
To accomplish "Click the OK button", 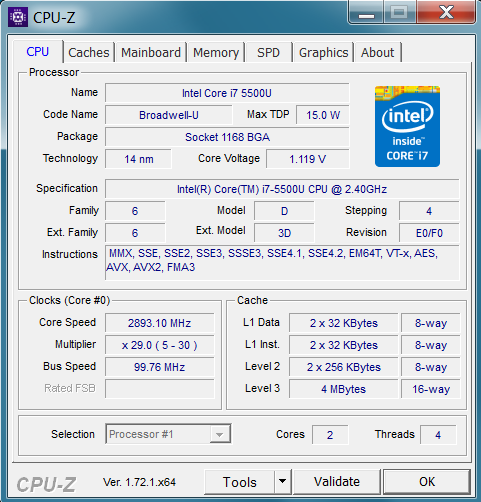I will click(x=427, y=482).
